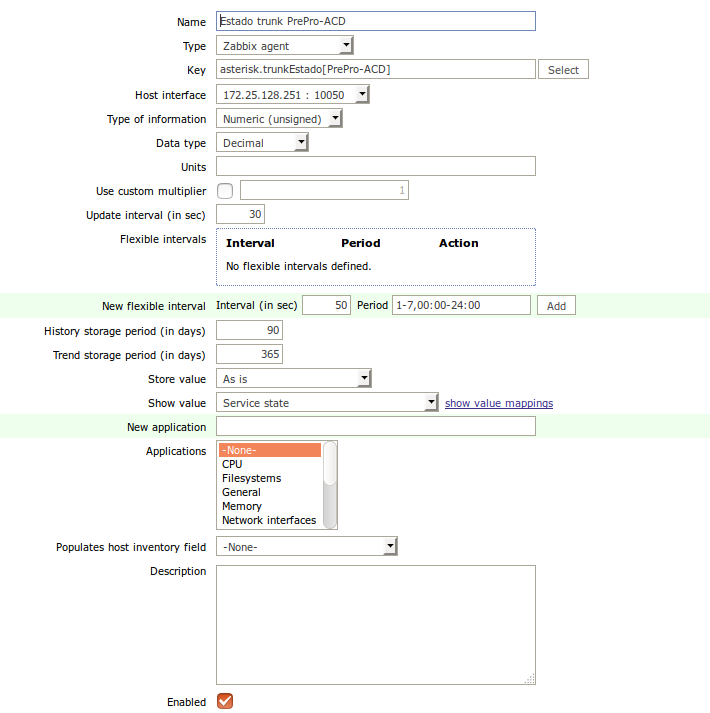Open the Show value dropdown showing Service state
This screenshot has height=713, width=710.
click(327, 402)
